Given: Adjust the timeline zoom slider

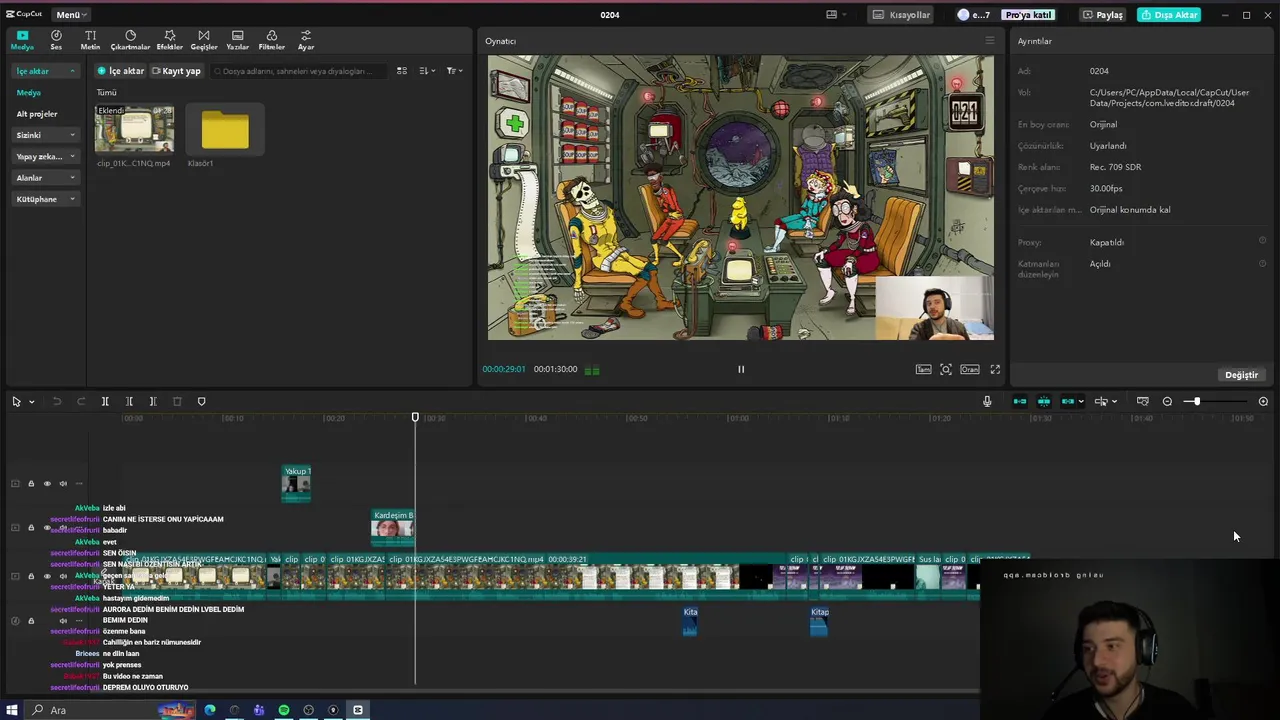Looking at the screenshot, I should pyautogui.click(x=1196, y=401).
